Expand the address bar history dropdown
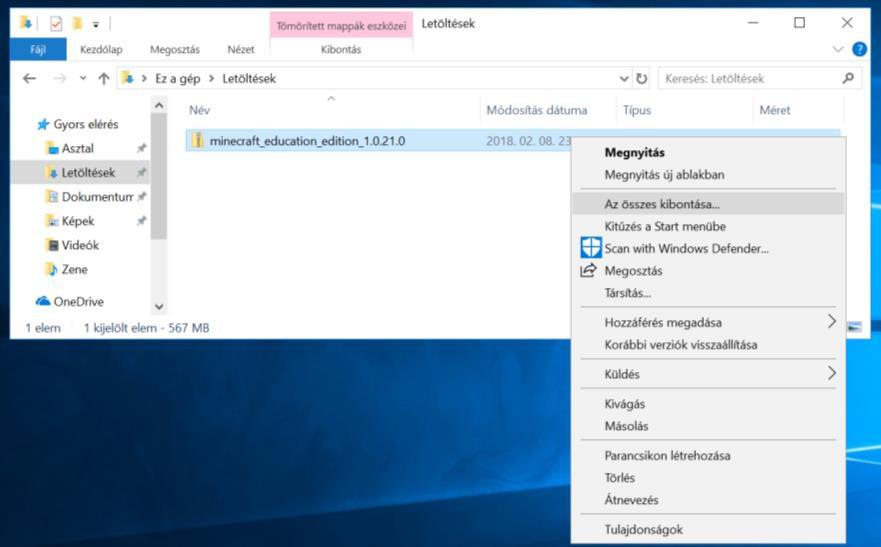Image resolution: width=881 pixels, height=547 pixels. 624,79
